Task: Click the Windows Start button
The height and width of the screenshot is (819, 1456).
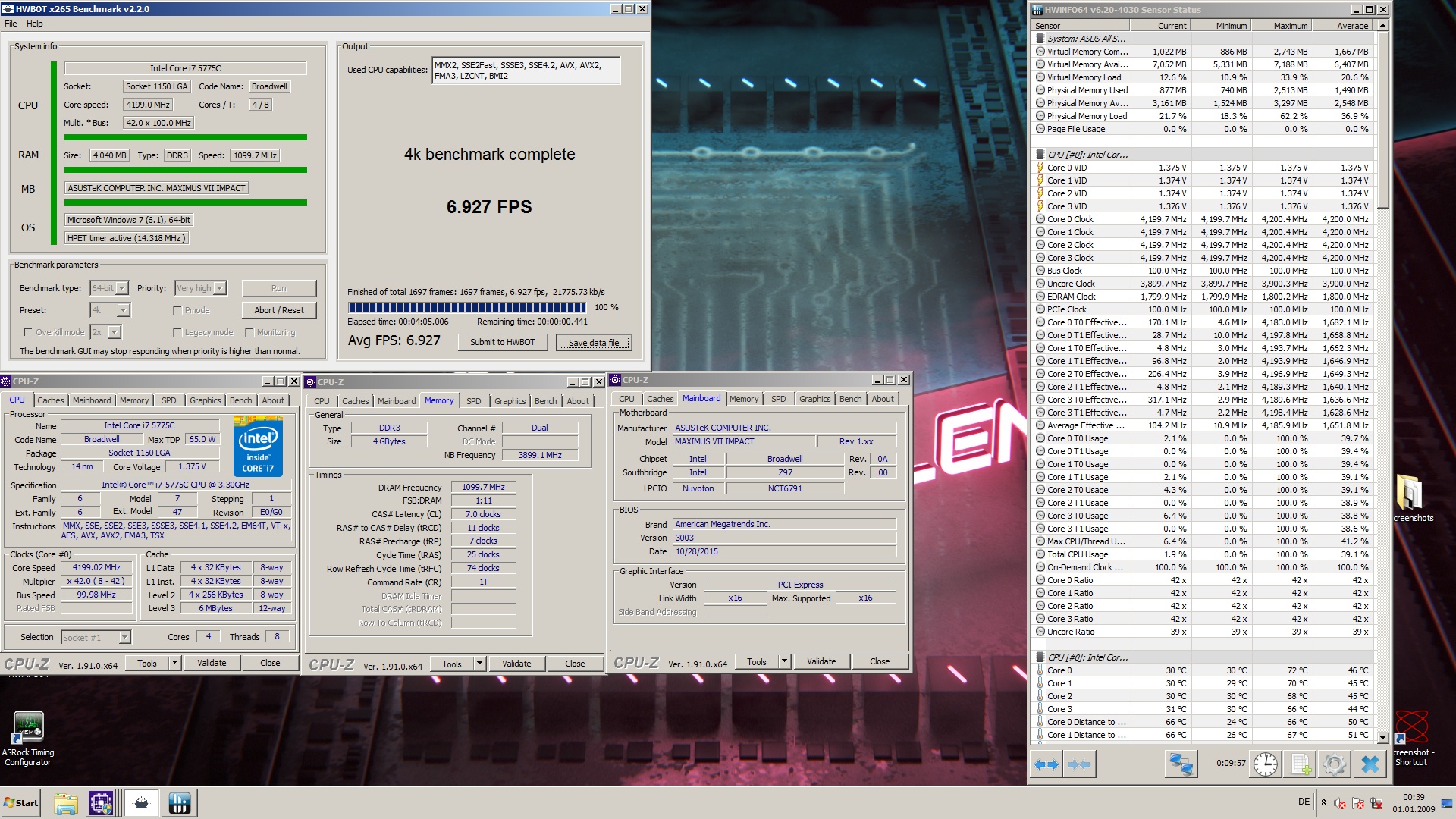Action: pos(21,803)
